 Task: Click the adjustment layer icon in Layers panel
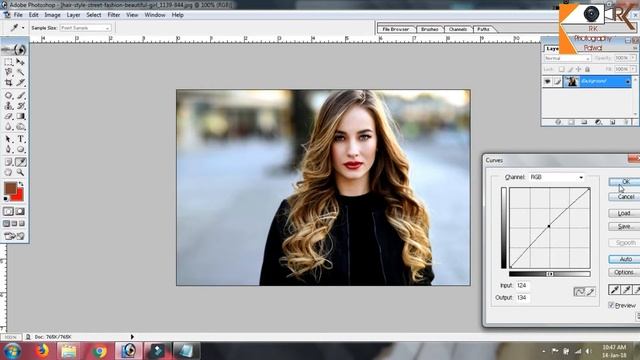598,122
